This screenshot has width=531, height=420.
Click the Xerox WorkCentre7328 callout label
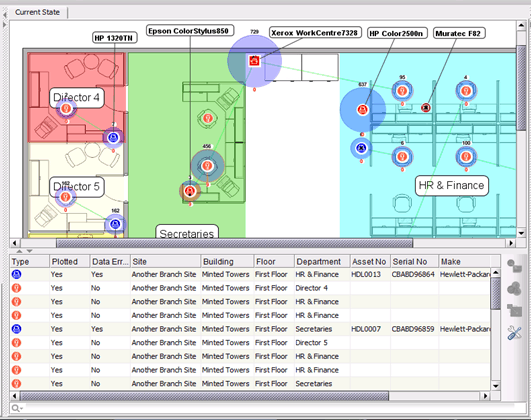[x=315, y=33]
